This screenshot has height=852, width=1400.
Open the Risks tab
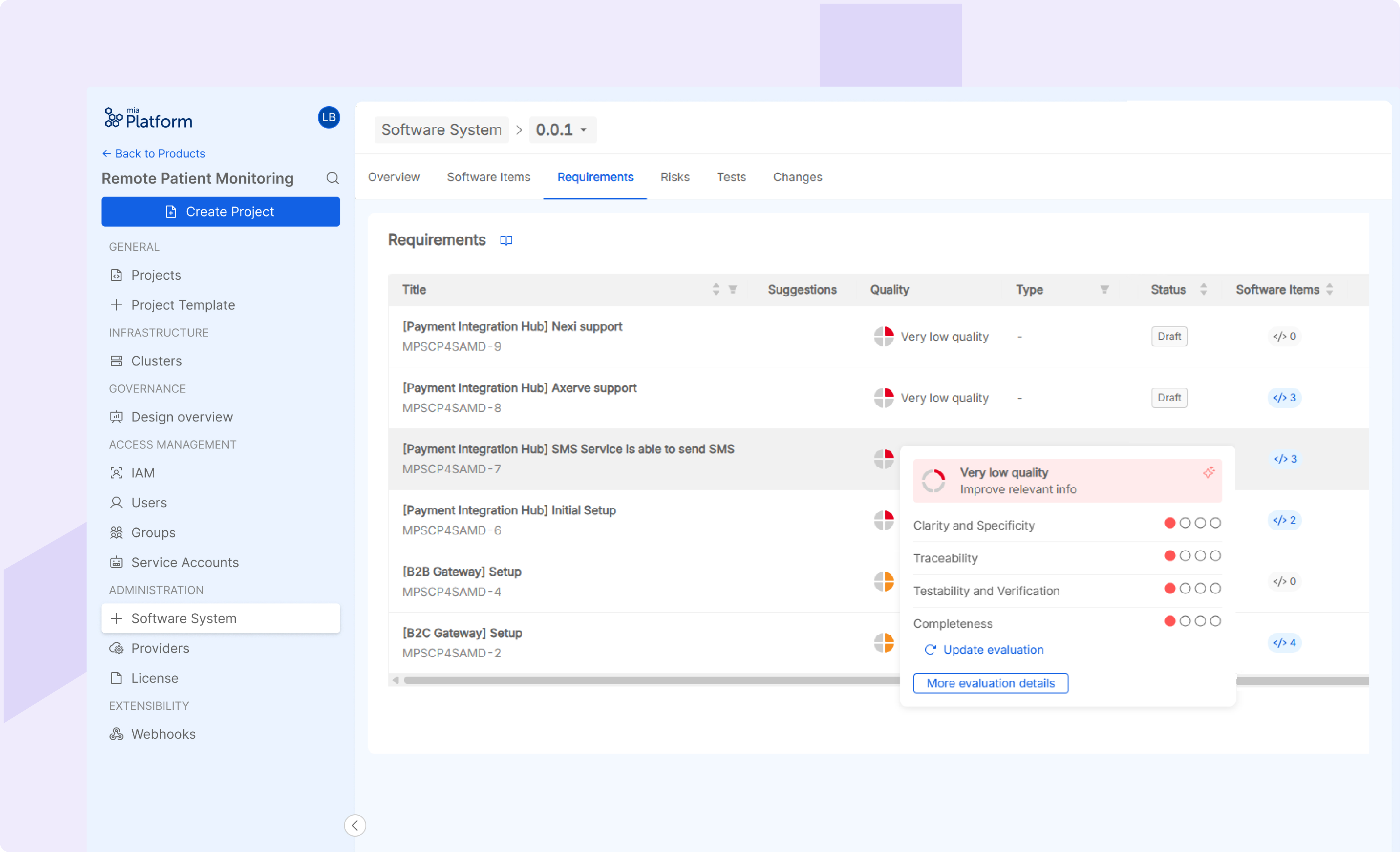click(675, 177)
